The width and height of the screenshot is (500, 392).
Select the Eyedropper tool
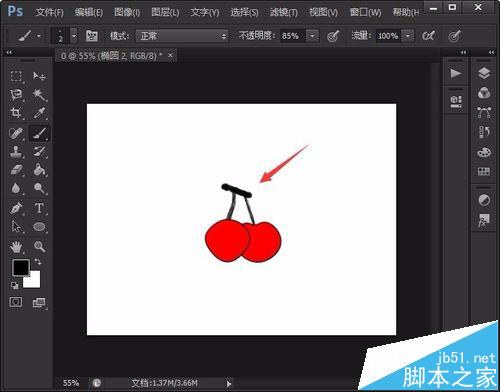click(39, 113)
